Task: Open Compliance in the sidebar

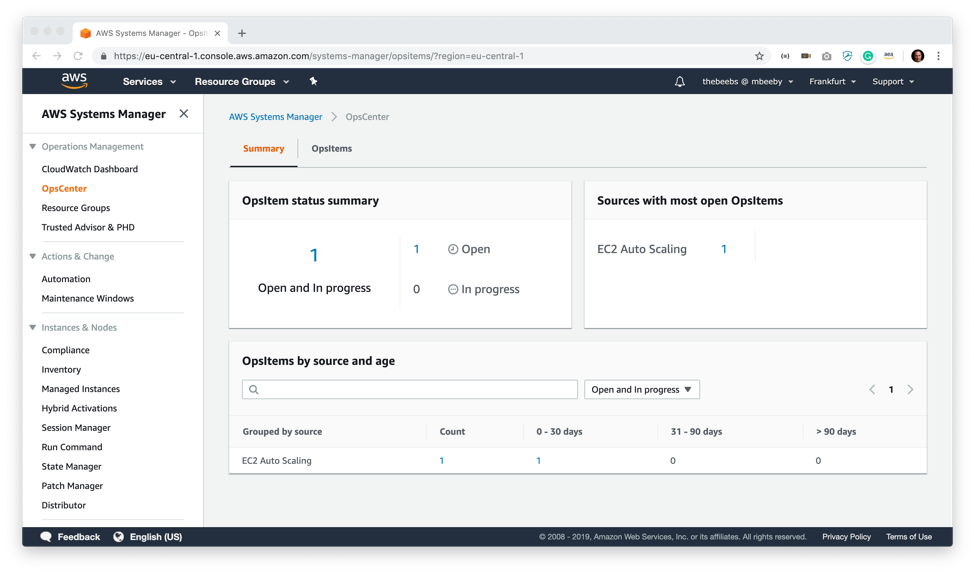Action: pos(65,350)
